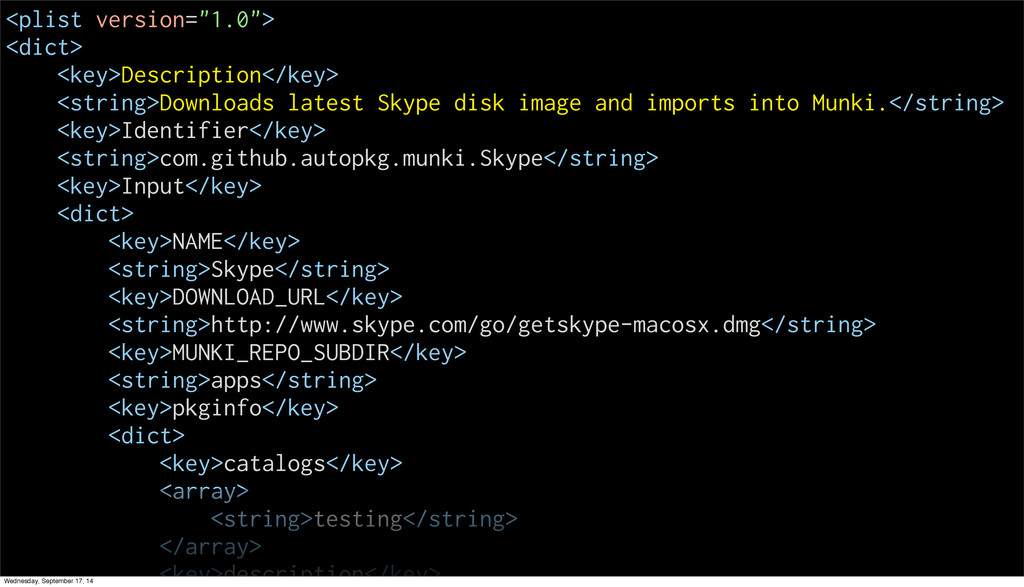Click the dict tag under pkginfo key

146,436
